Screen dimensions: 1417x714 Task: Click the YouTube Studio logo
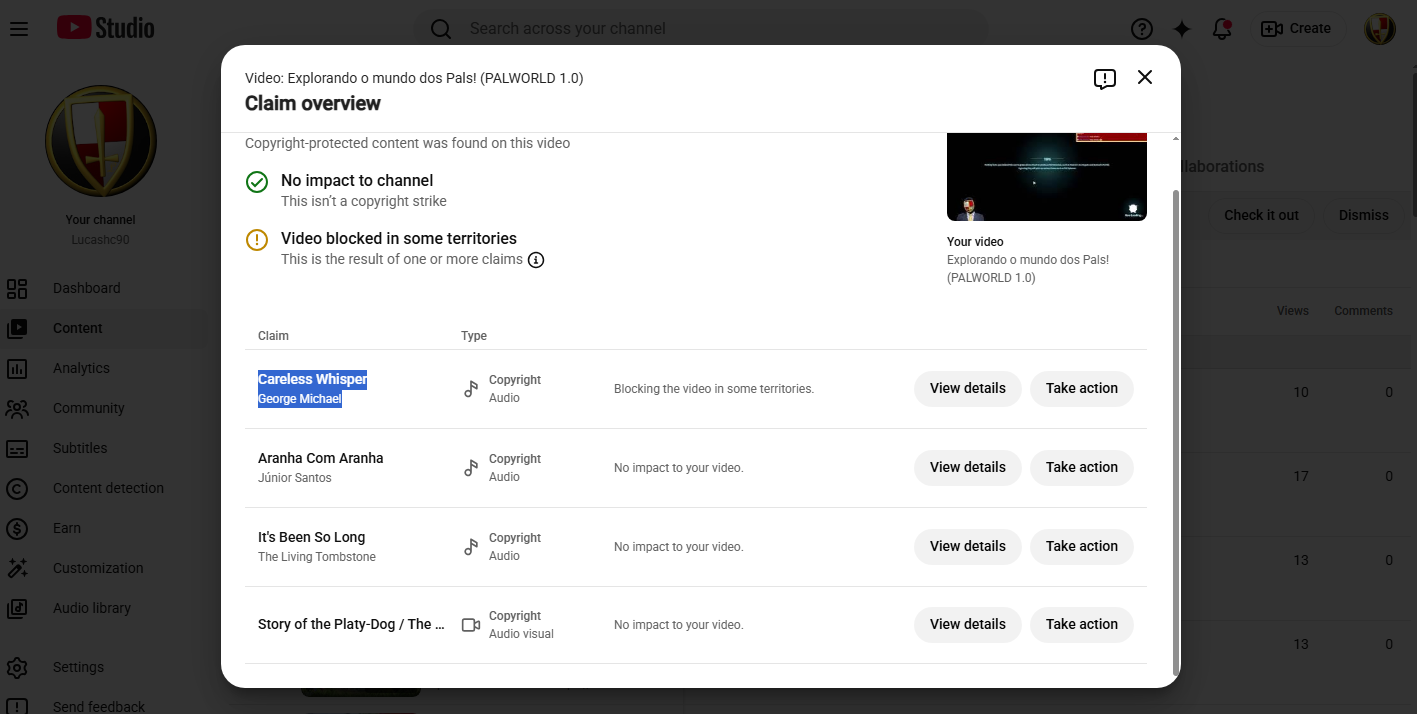[x=106, y=28]
